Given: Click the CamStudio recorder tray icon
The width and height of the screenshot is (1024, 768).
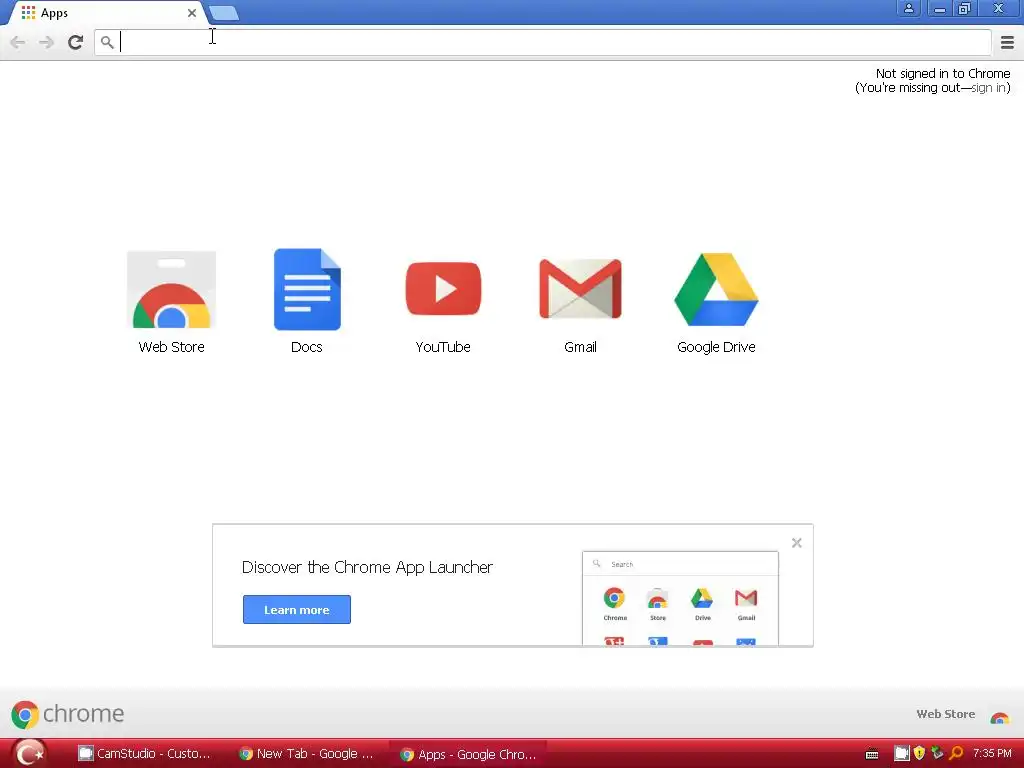Looking at the screenshot, I should (x=901, y=753).
